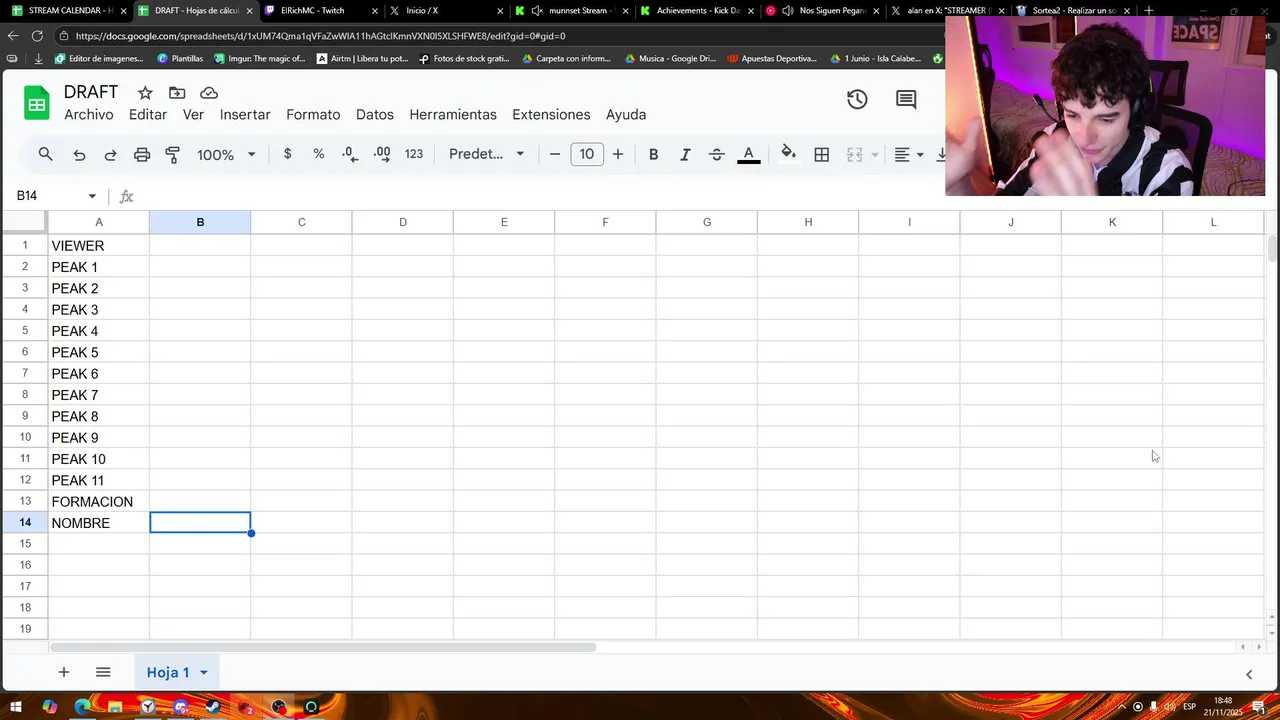Undo the last action

[79, 155]
